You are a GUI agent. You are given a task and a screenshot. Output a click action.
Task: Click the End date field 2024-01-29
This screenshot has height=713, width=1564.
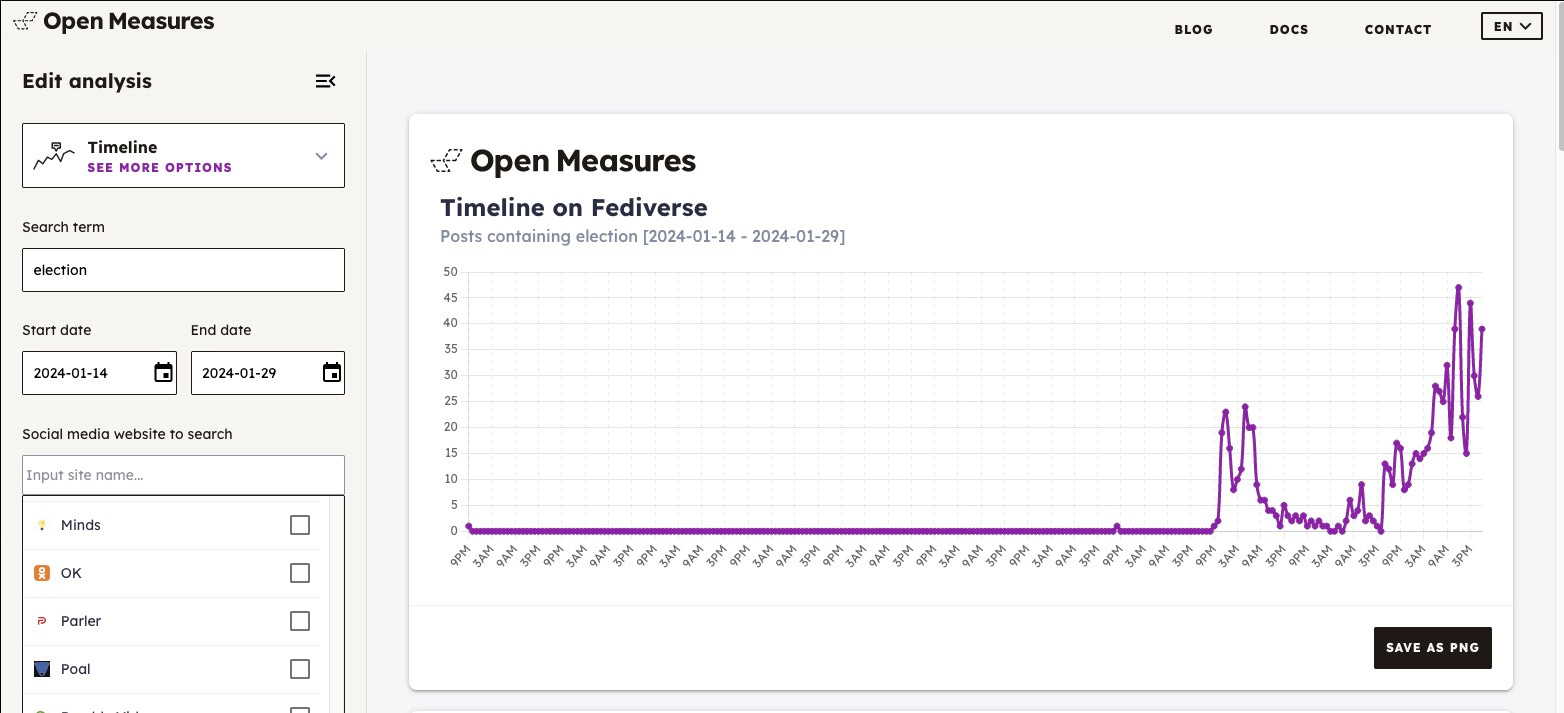tap(268, 373)
